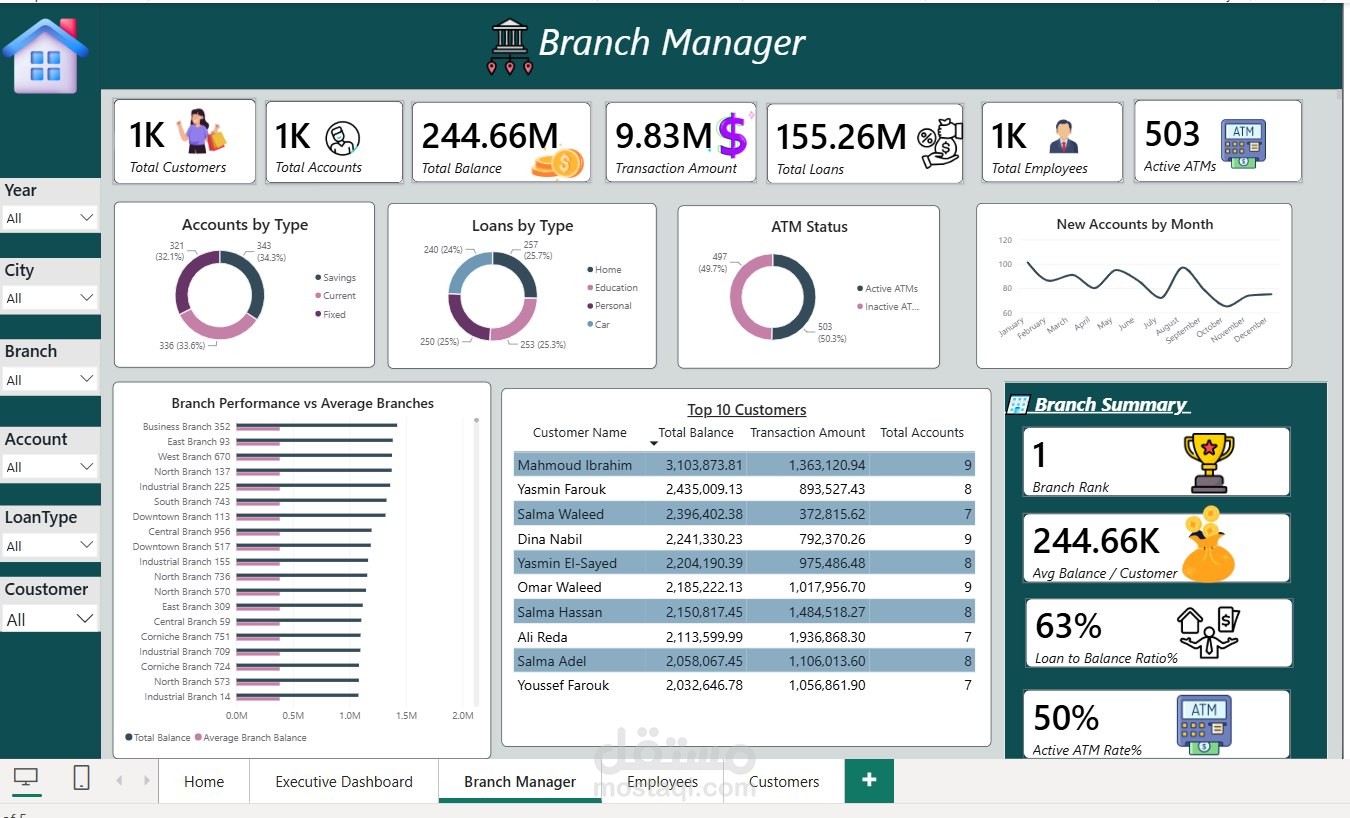Switch to the Home page tab
The height and width of the screenshot is (818, 1350).
point(204,782)
